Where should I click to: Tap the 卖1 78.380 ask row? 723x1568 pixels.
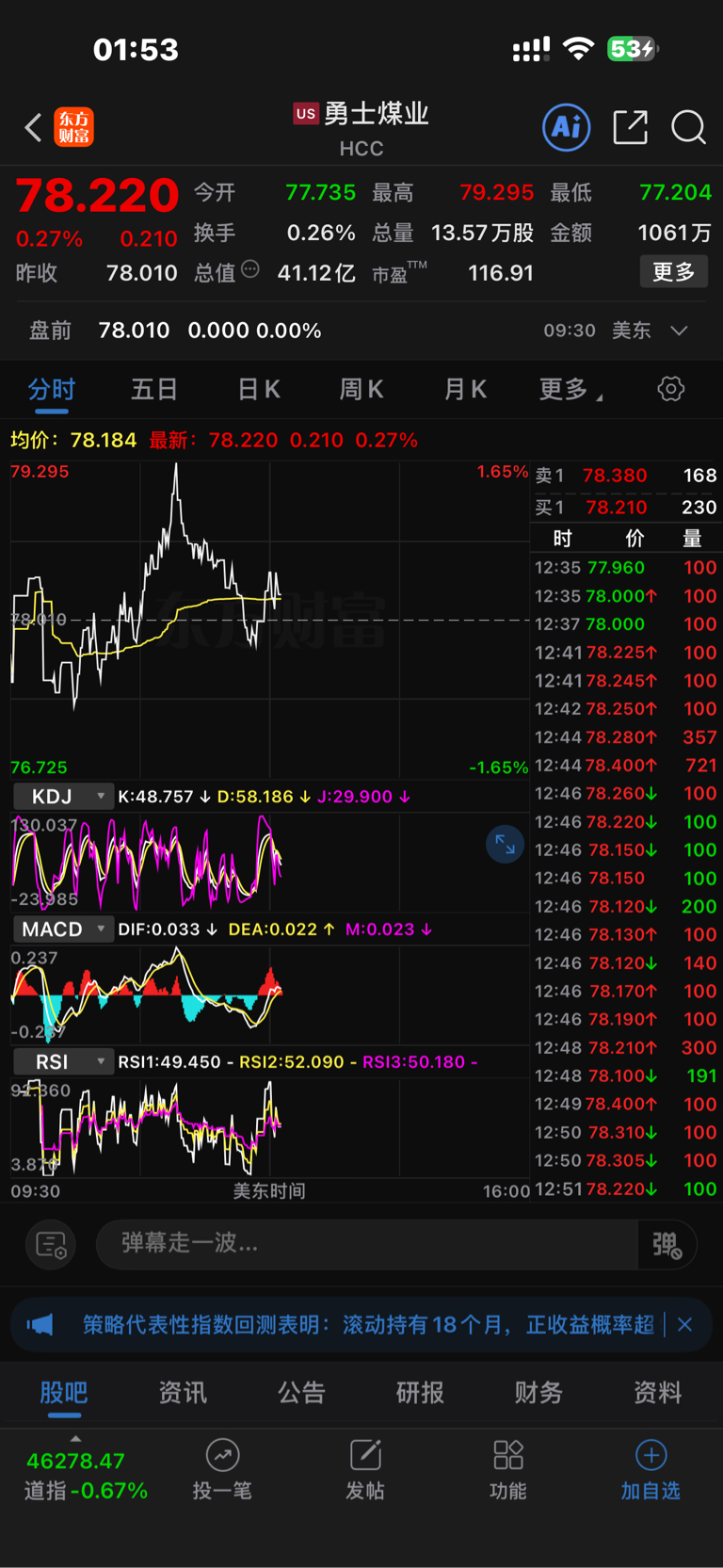pos(626,476)
